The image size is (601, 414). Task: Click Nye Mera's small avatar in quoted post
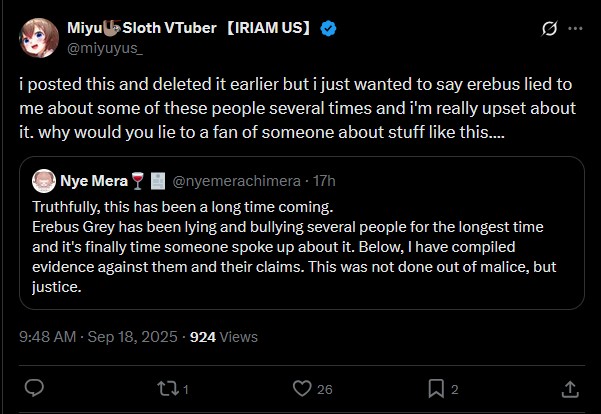coord(44,181)
